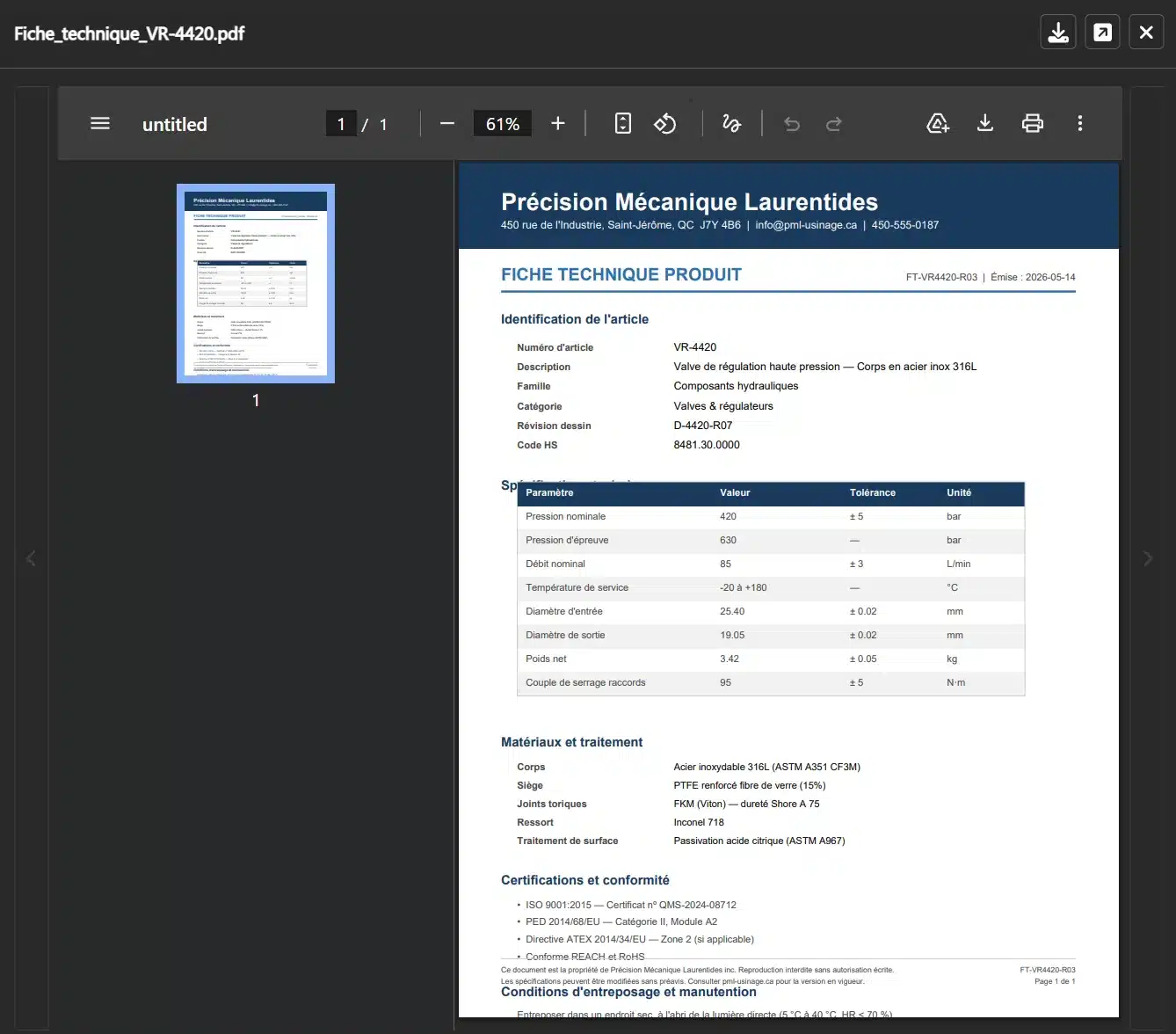Viewport: 1176px width, 1034px height.
Task: Edit the 61% zoom level field
Action: point(503,124)
